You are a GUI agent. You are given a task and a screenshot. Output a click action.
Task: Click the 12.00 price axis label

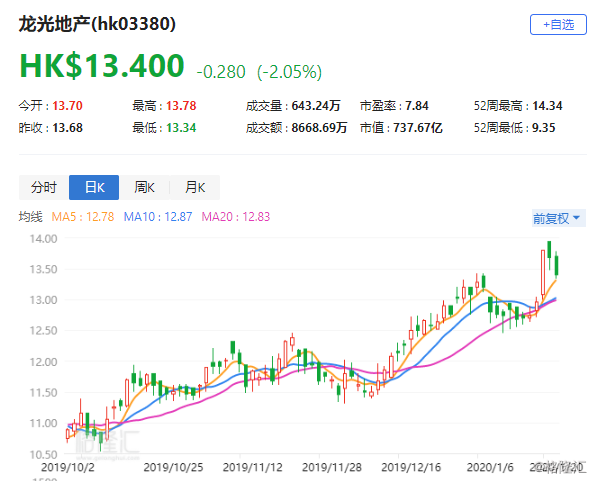[x=44, y=362]
